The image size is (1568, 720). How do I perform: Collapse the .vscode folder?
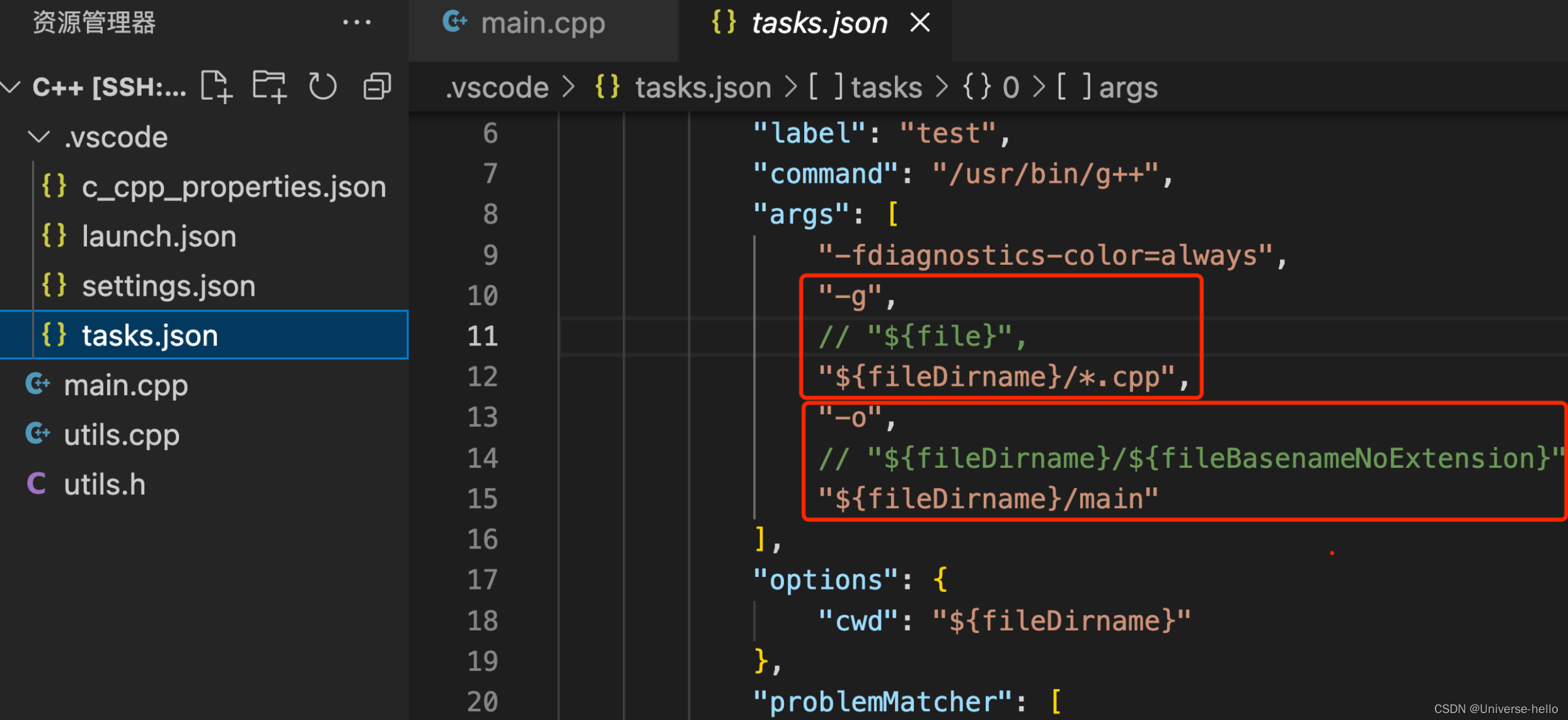[39, 137]
